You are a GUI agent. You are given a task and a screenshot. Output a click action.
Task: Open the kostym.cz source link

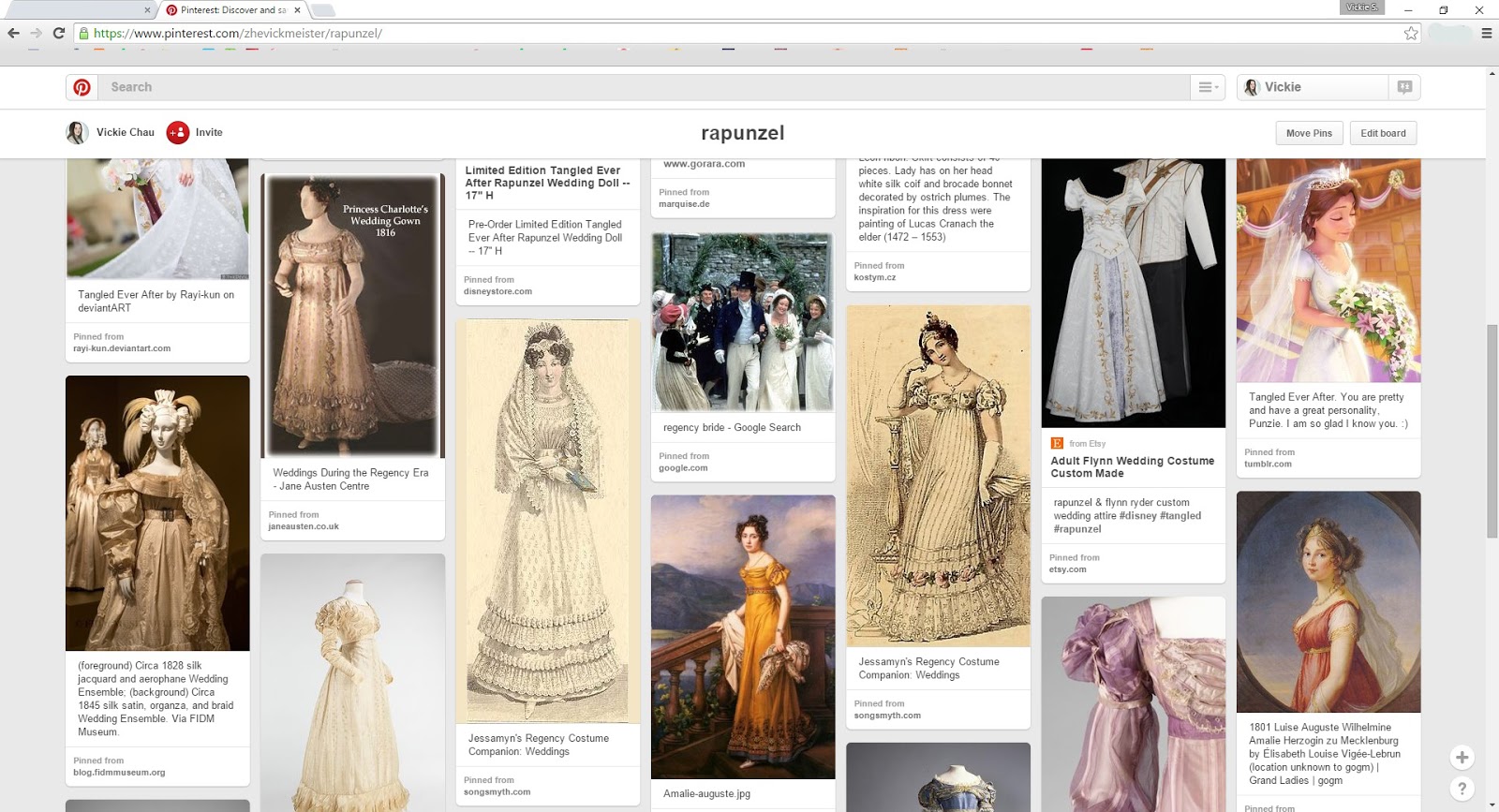[x=875, y=277]
